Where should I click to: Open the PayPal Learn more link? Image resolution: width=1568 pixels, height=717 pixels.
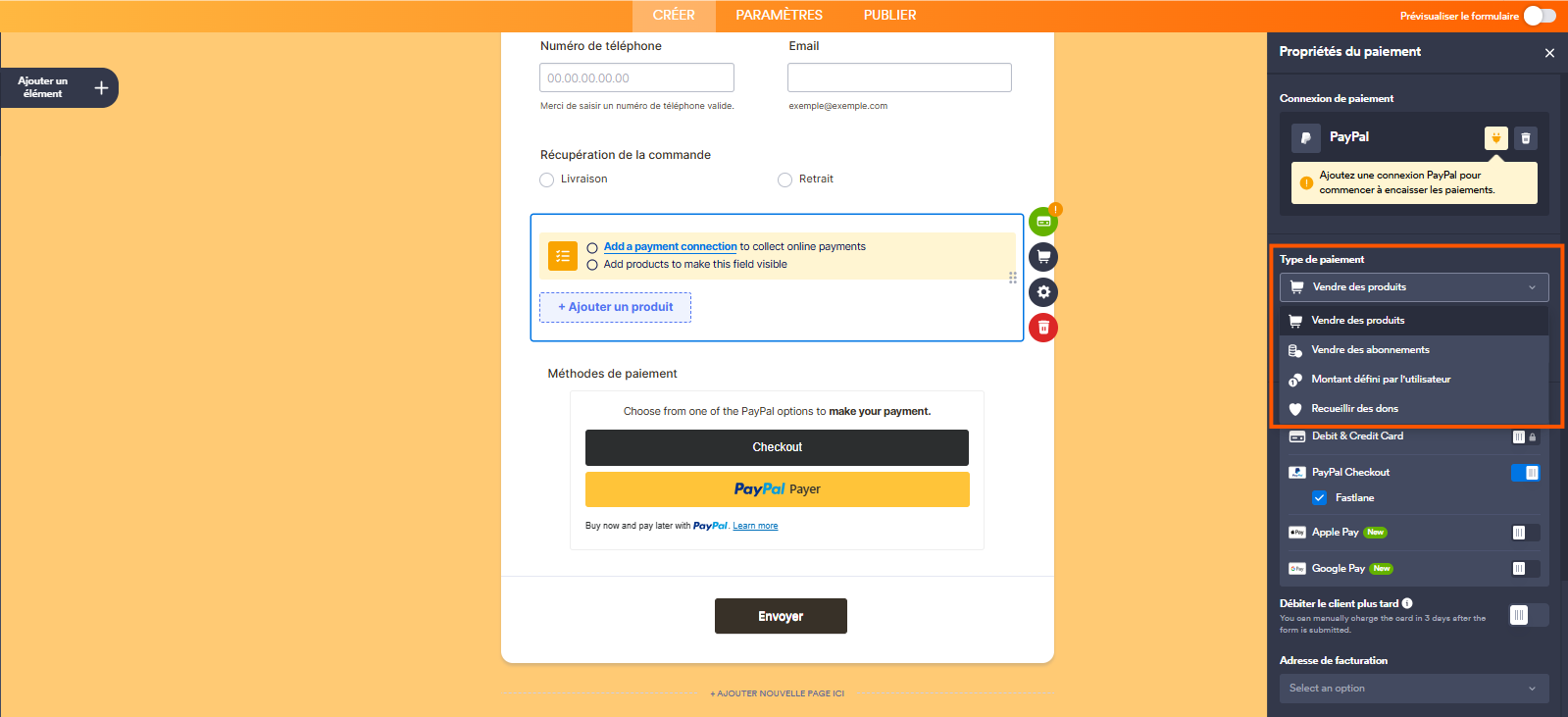coord(755,527)
